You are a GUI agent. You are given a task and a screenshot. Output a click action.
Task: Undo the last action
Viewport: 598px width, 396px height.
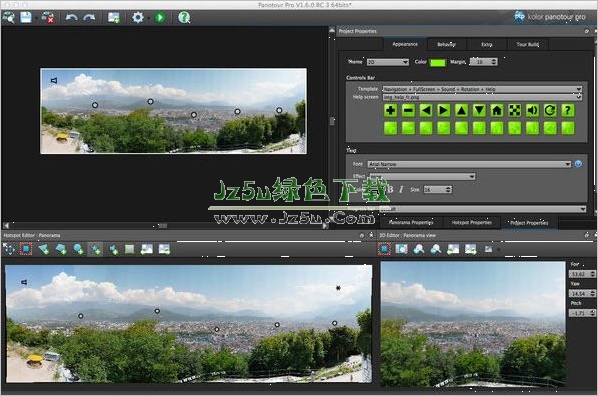click(71, 18)
